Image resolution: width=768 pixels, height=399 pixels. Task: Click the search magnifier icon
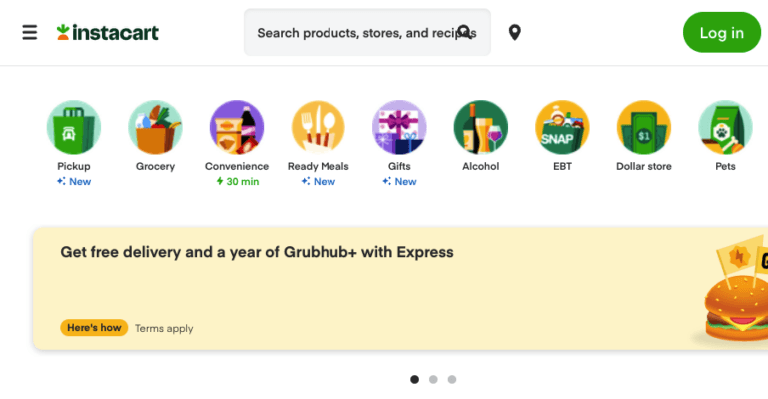pos(464,32)
